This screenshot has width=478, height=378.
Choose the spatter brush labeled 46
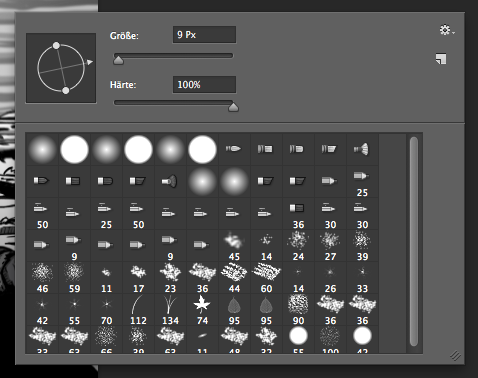click(42, 277)
